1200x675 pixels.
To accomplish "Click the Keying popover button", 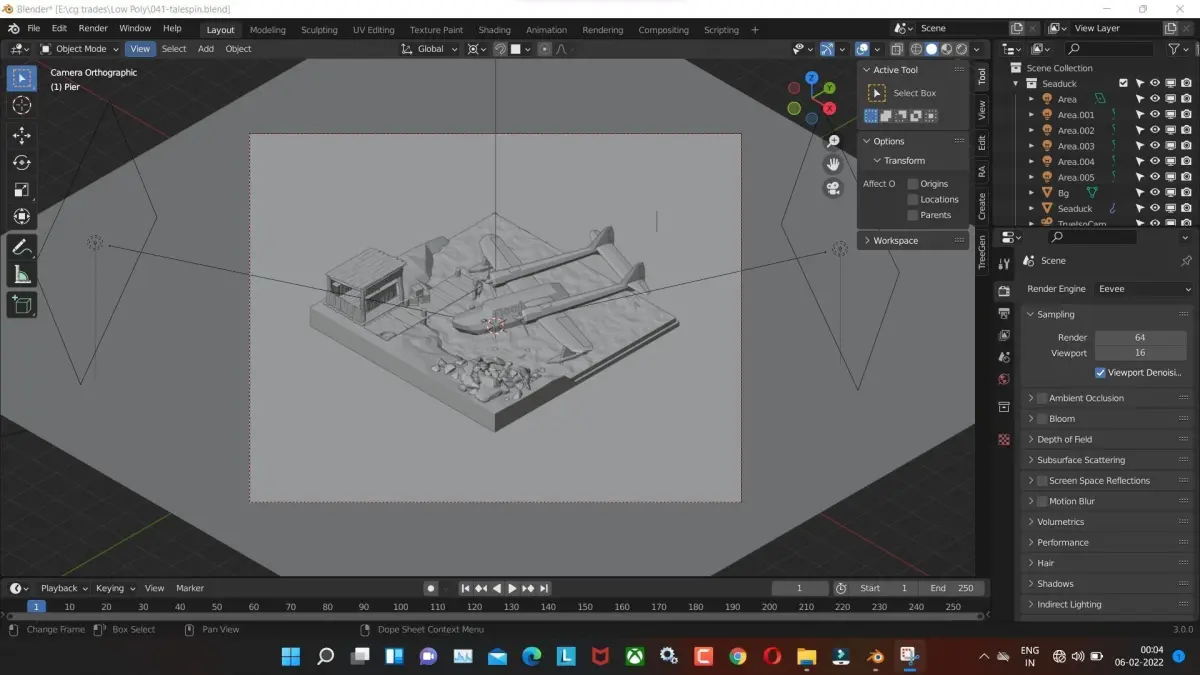I will 114,588.
